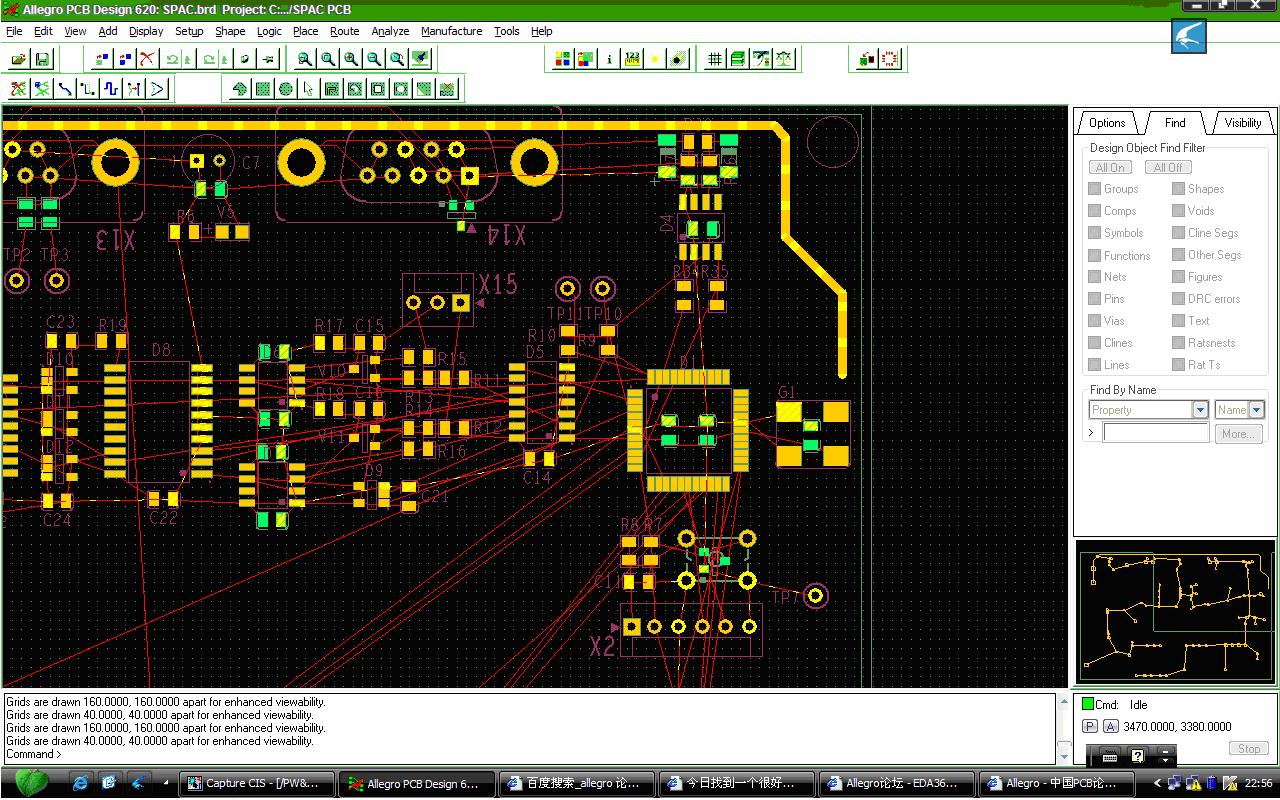Viewport: 1280px width, 800px height.
Task: Select the Move tool icon
Action: [x=102, y=60]
